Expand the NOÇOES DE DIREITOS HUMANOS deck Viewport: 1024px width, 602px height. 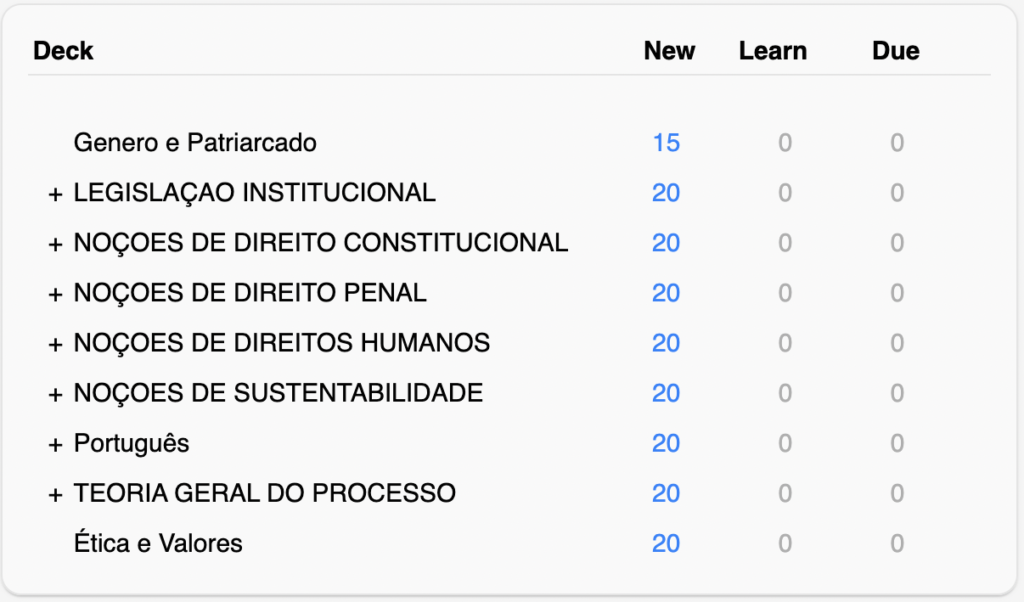point(55,344)
